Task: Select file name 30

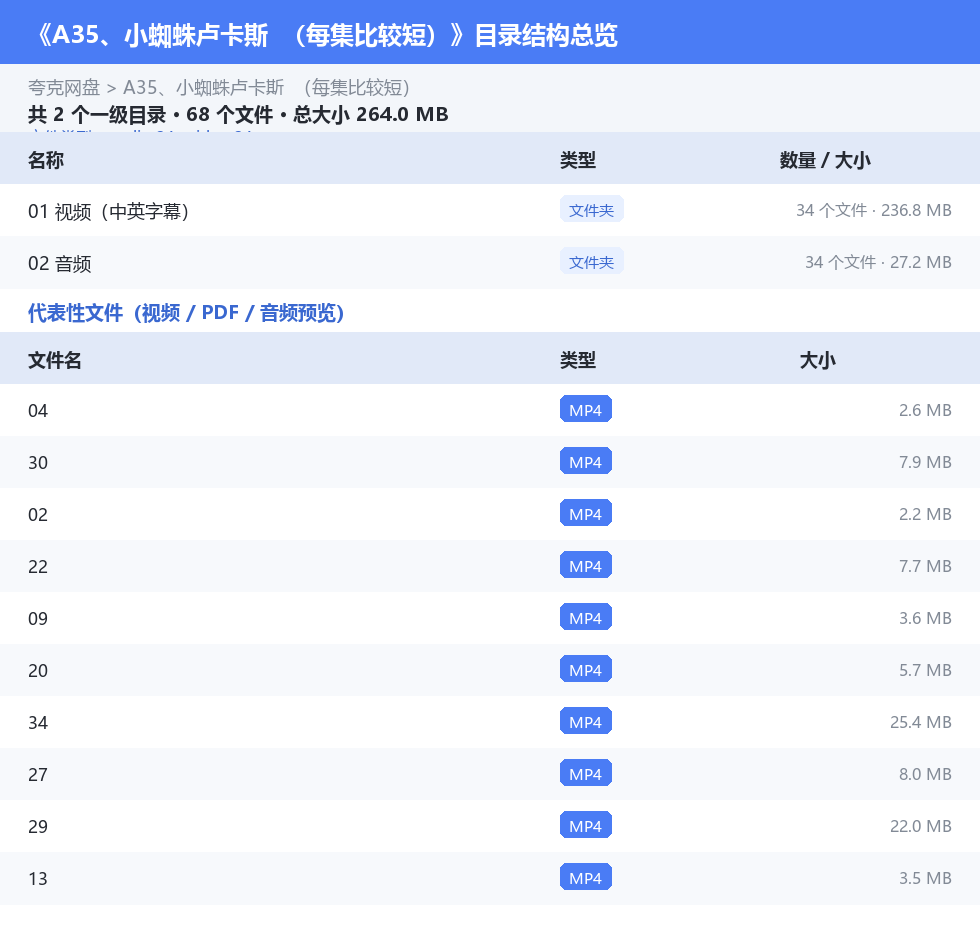Action: 38,462
